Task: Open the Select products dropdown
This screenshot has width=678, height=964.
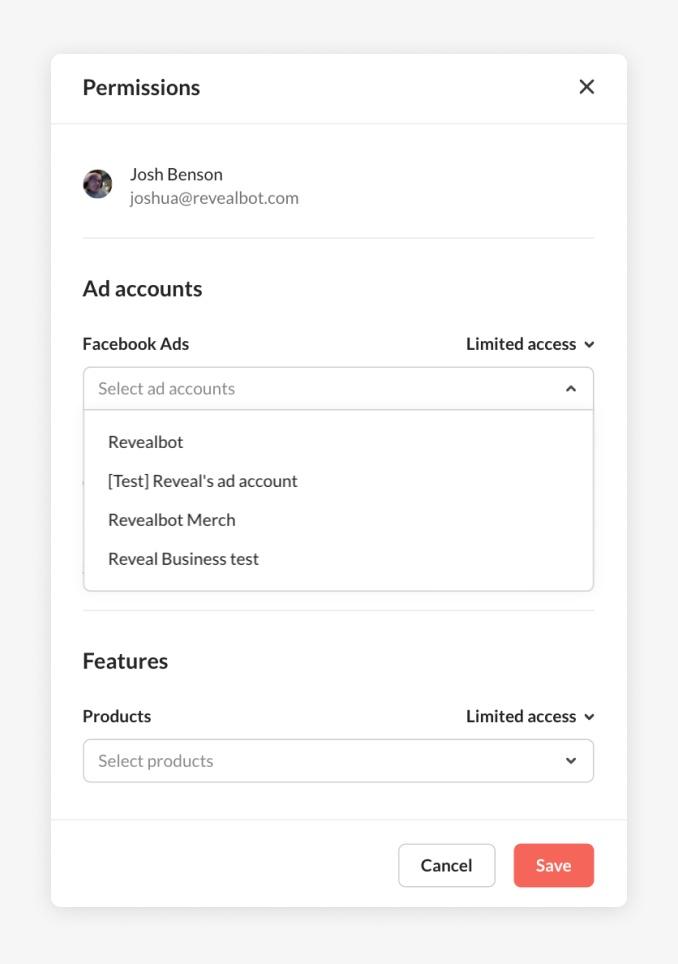Action: tap(320, 761)
